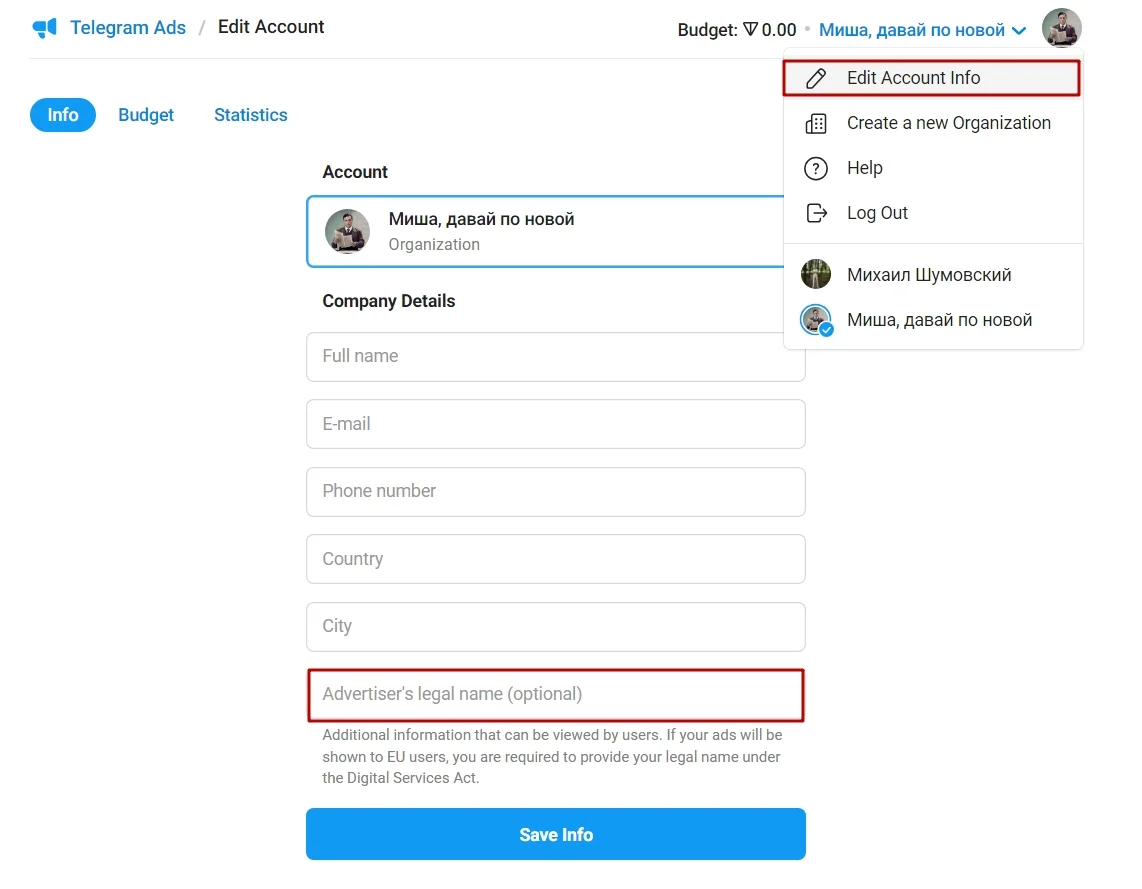Choose Create a new Organization menu item
This screenshot has height=889, width=1142.
coord(948,123)
